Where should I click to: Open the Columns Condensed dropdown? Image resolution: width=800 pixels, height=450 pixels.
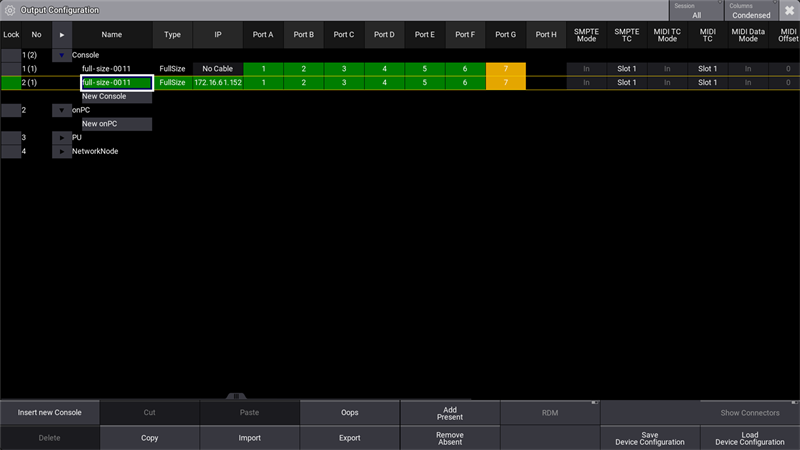point(750,11)
